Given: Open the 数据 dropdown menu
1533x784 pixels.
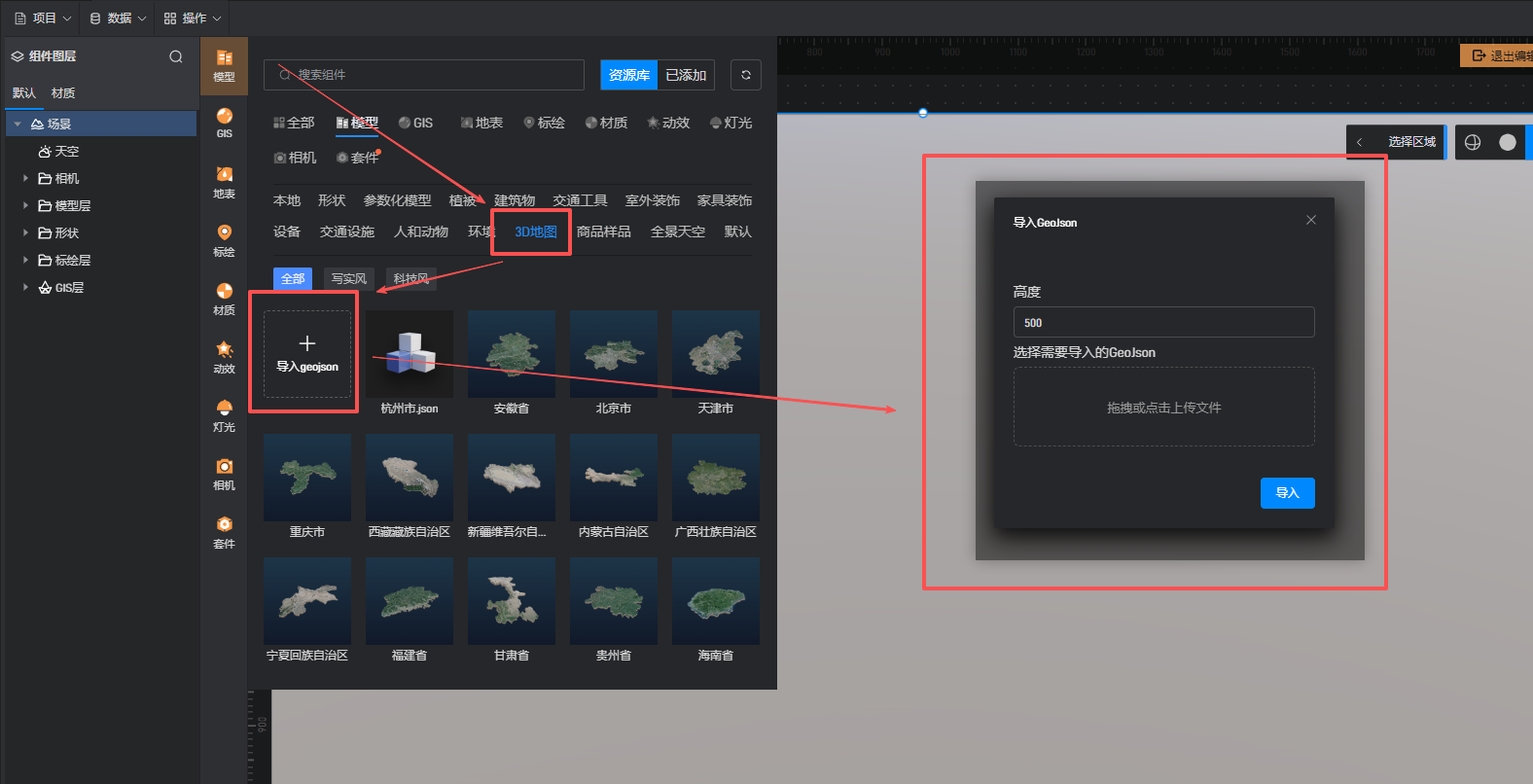Looking at the screenshot, I should [x=118, y=18].
